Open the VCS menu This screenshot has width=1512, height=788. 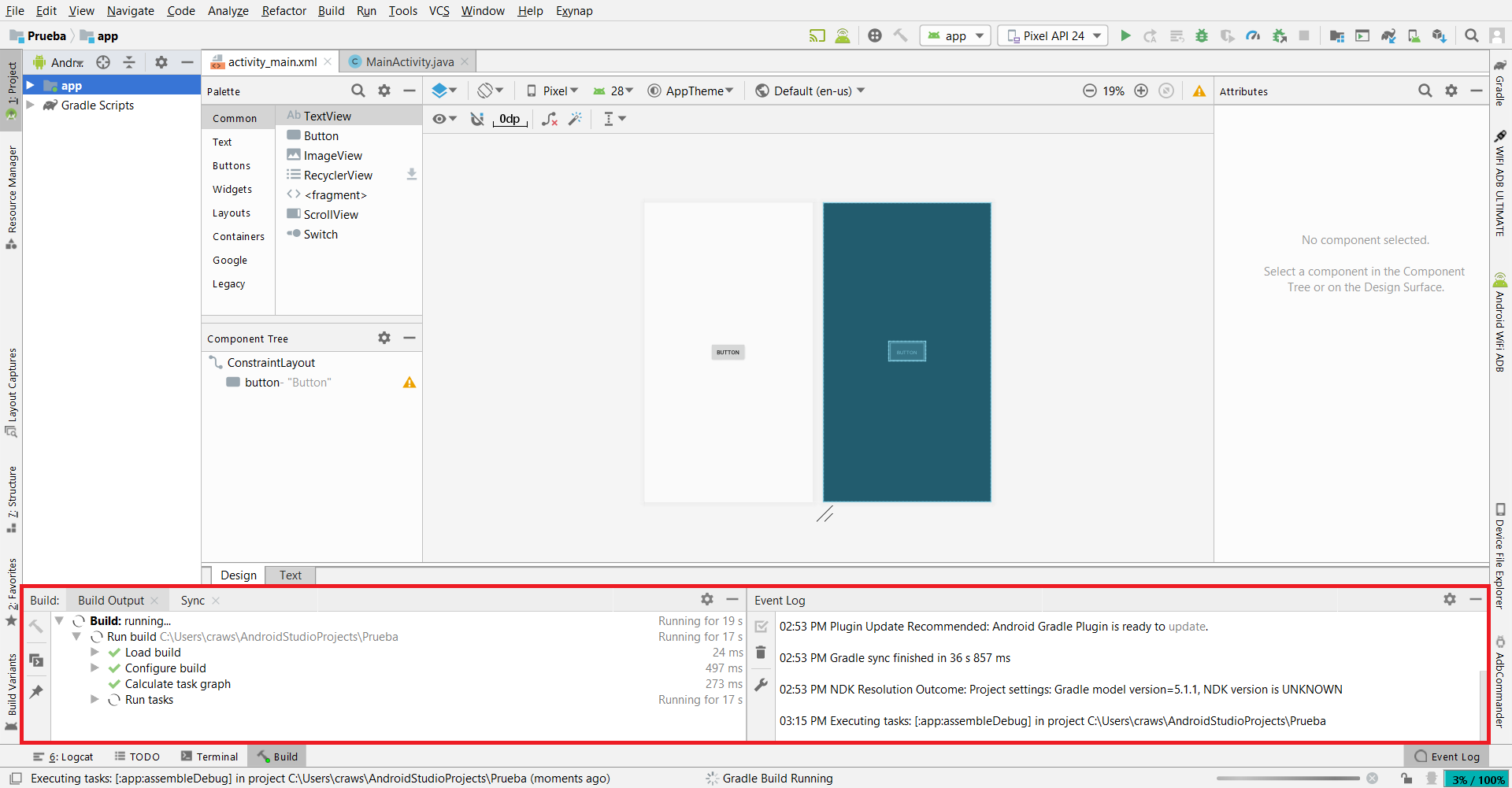(439, 10)
